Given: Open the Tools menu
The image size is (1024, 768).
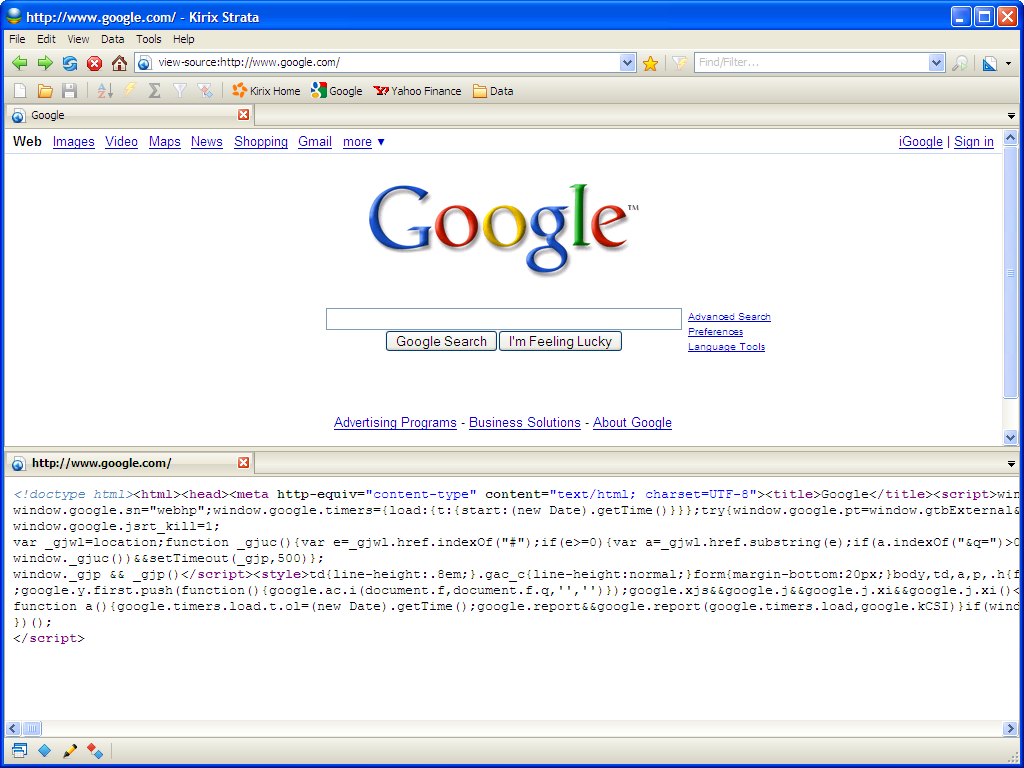Looking at the screenshot, I should pyautogui.click(x=148, y=39).
